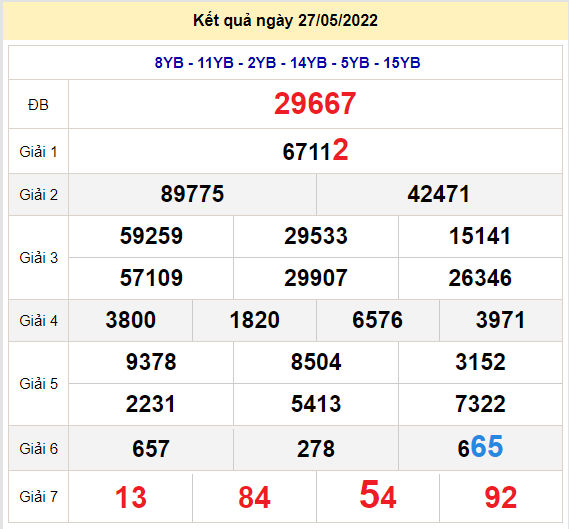The height and width of the screenshot is (529, 569).
Task: Click the header 'Kết quả ngày 27/05/2022'
Action: pyautogui.click(x=285, y=20)
